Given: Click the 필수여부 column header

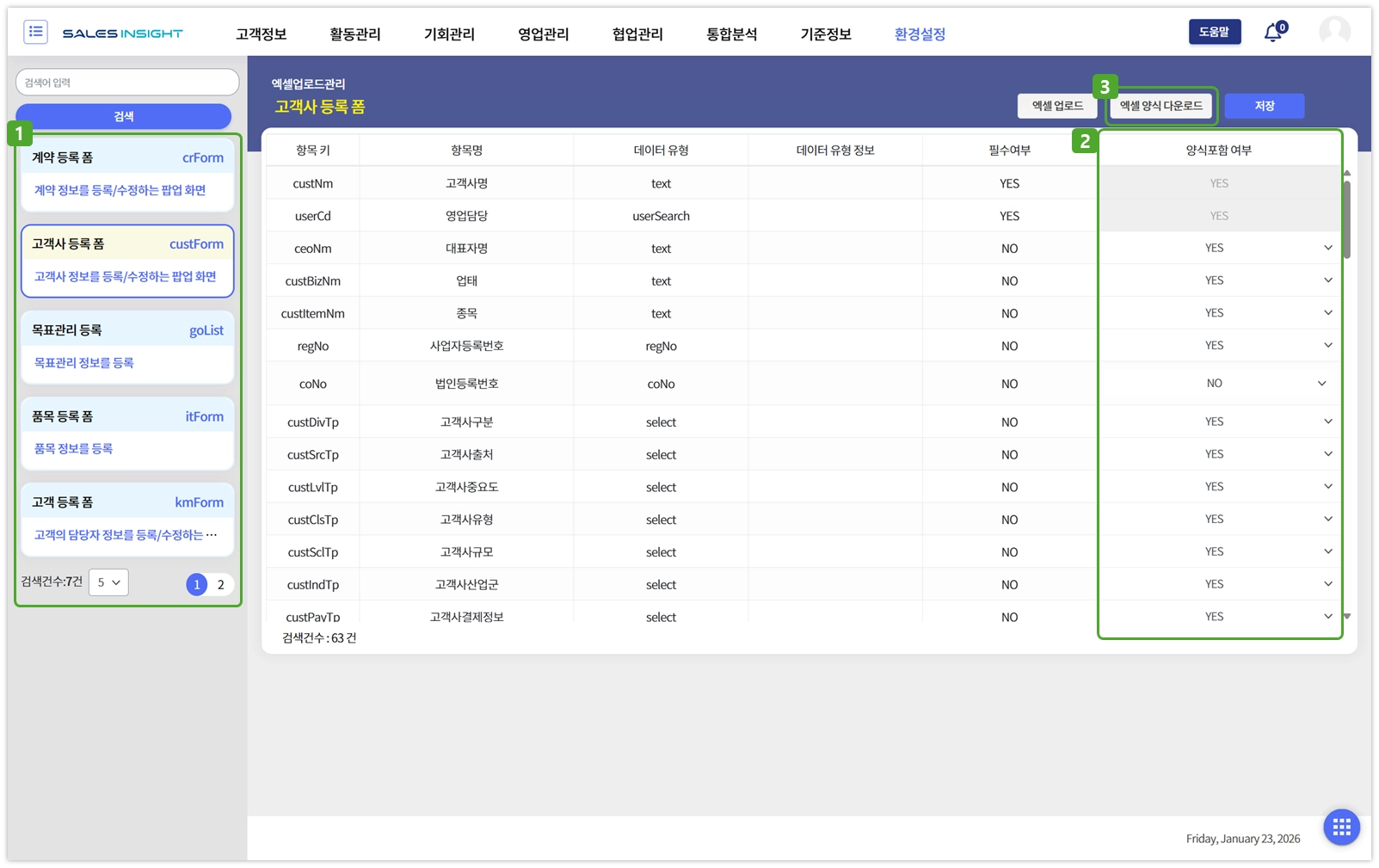Looking at the screenshot, I should pos(1010,150).
